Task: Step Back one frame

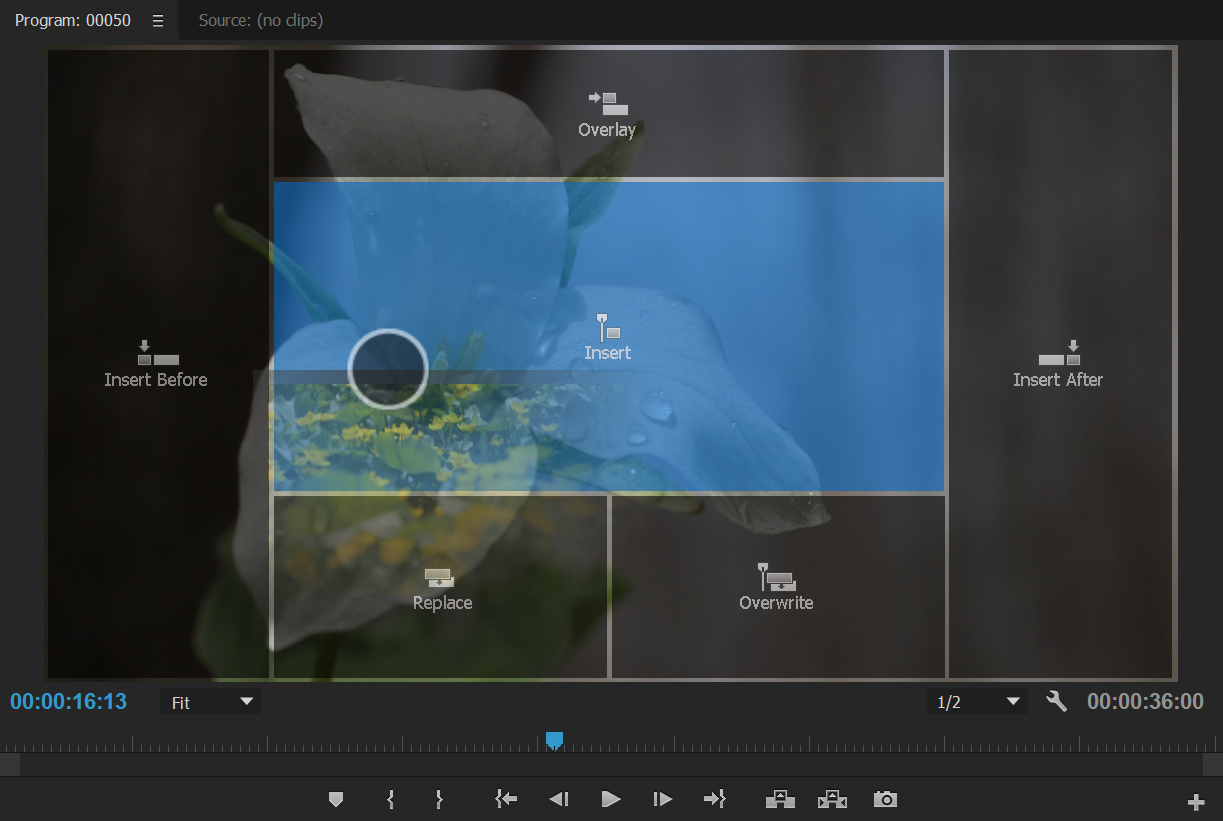Action: (558, 799)
